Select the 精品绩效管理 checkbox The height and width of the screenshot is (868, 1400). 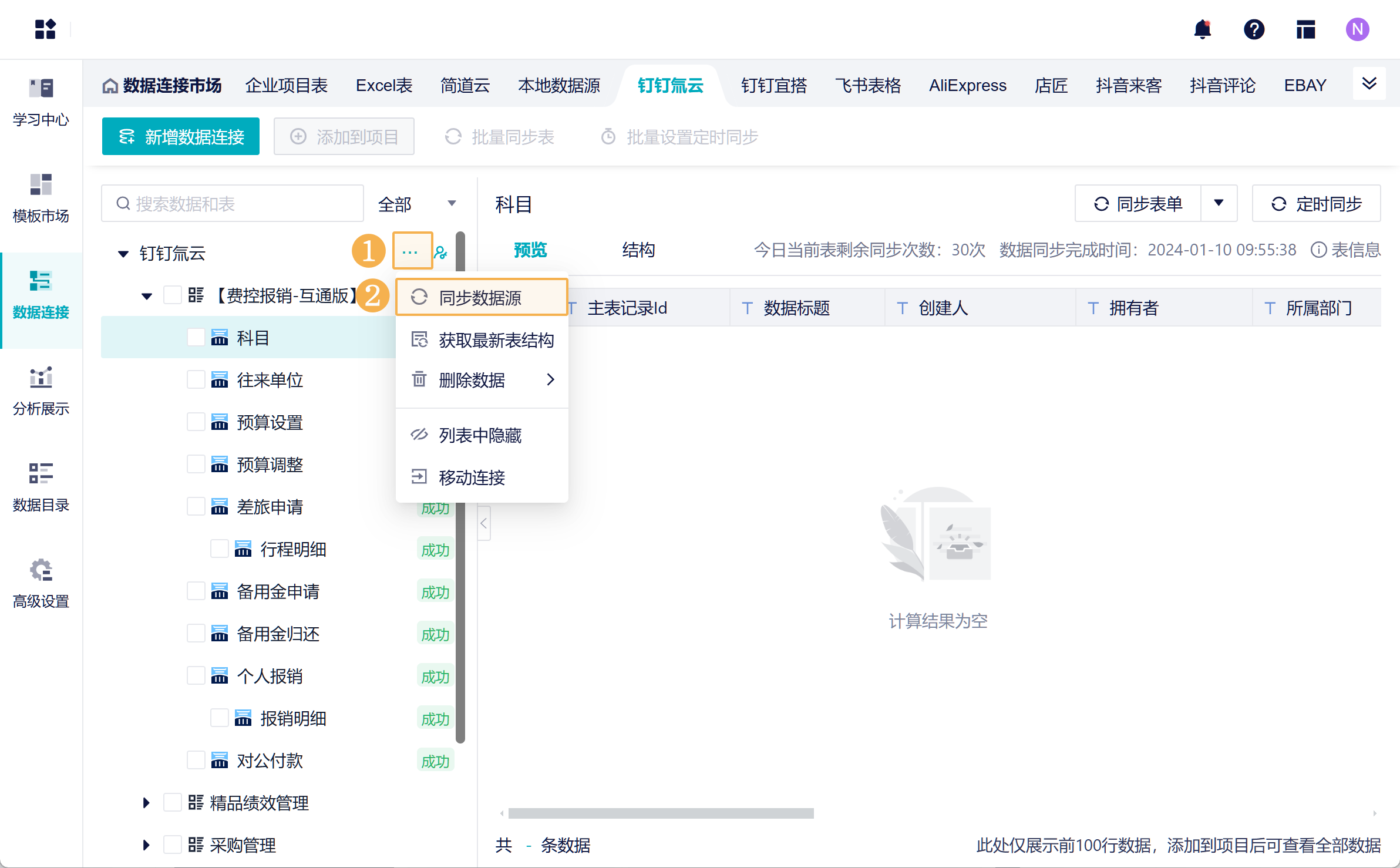[x=173, y=803]
